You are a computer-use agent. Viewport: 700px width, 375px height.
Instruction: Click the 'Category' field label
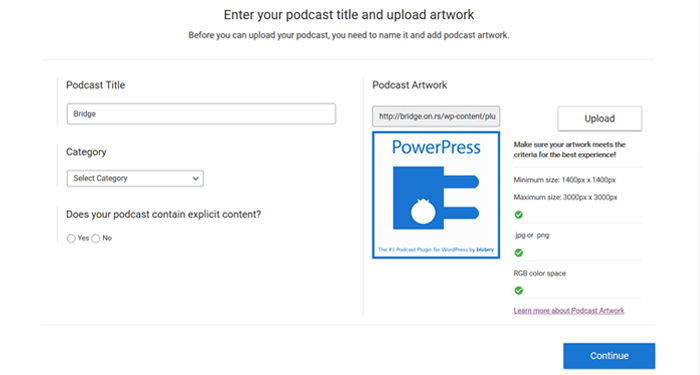[x=86, y=152]
